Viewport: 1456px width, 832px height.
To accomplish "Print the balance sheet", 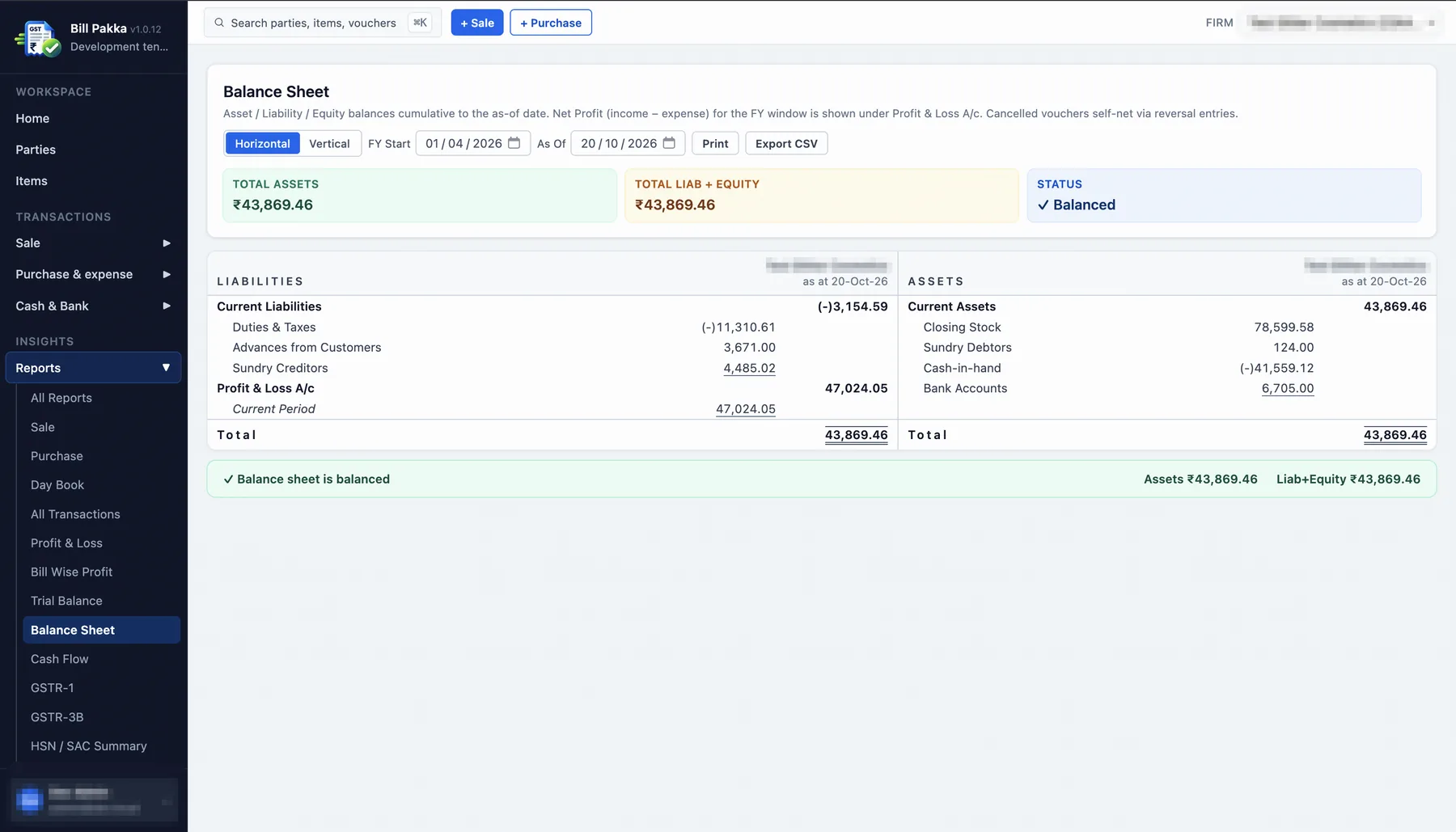I will tap(715, 143).
